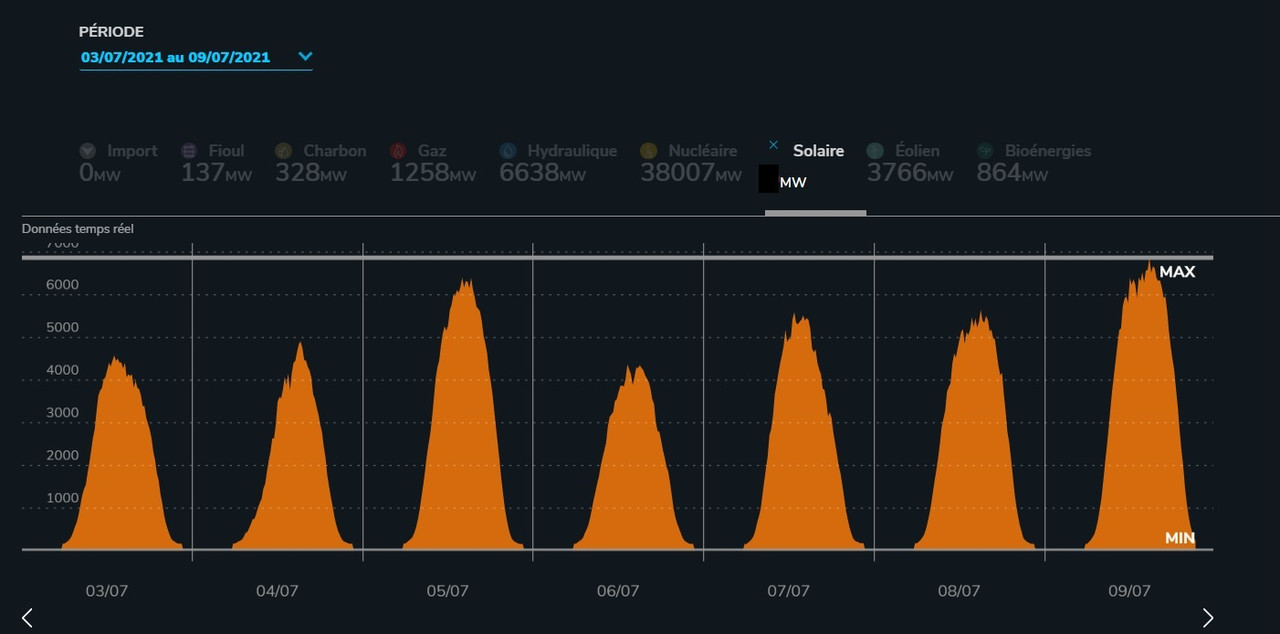Viewport: 1280px width, 634px height.
Task: Click the 08/07 date axis label
Action: (x=959, y=591)
